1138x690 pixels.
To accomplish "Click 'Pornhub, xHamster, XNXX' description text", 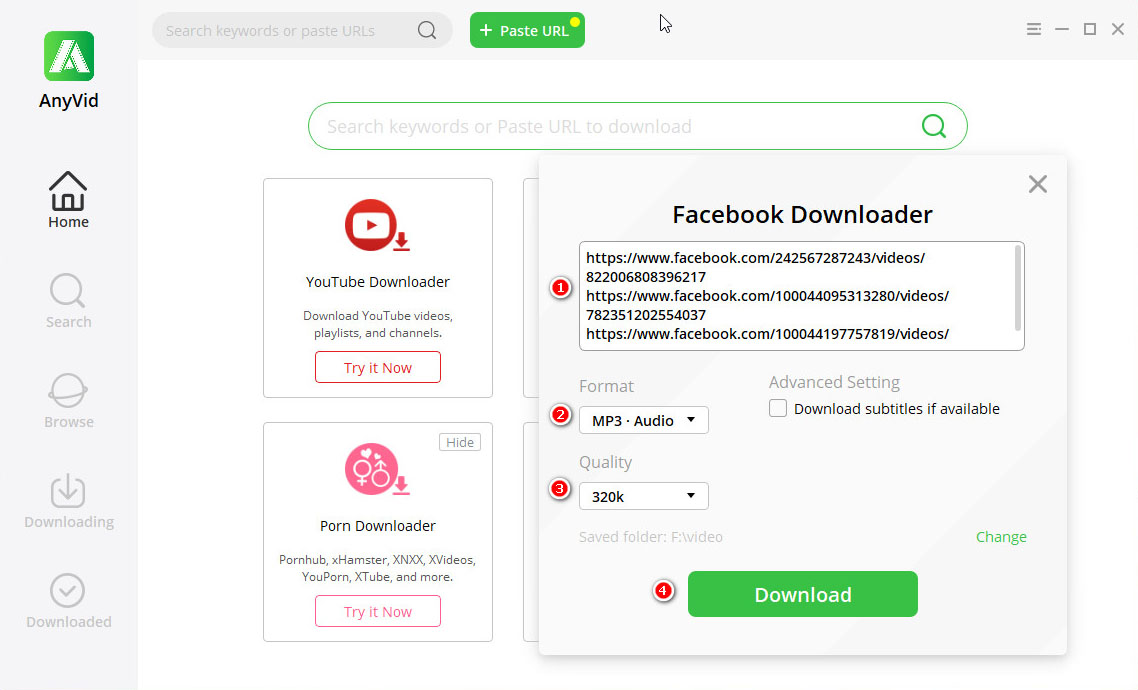I will tap(377, 568).
